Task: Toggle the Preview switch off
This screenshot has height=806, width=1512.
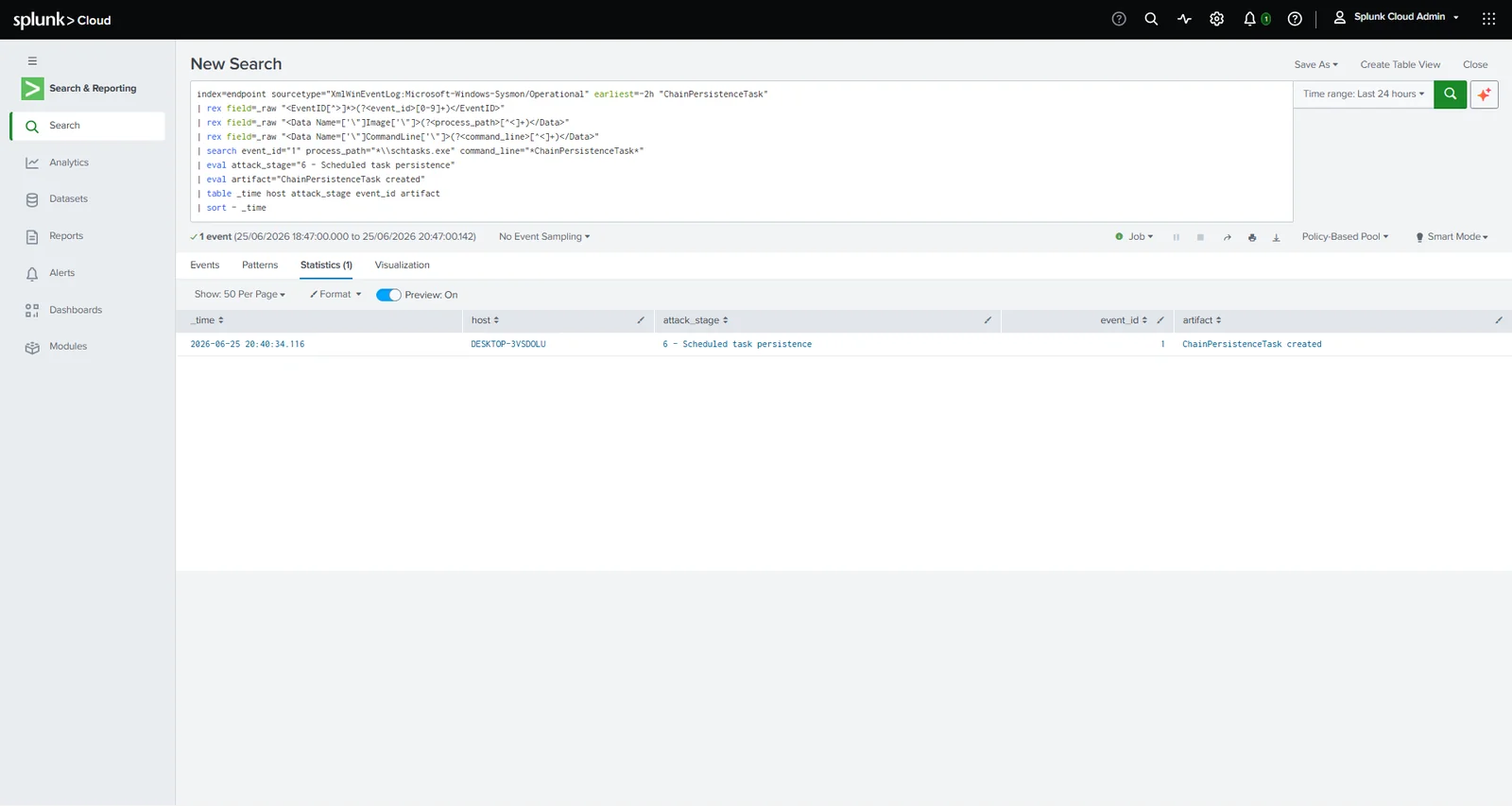Action: pyautogui.click(x=388, y=295)
